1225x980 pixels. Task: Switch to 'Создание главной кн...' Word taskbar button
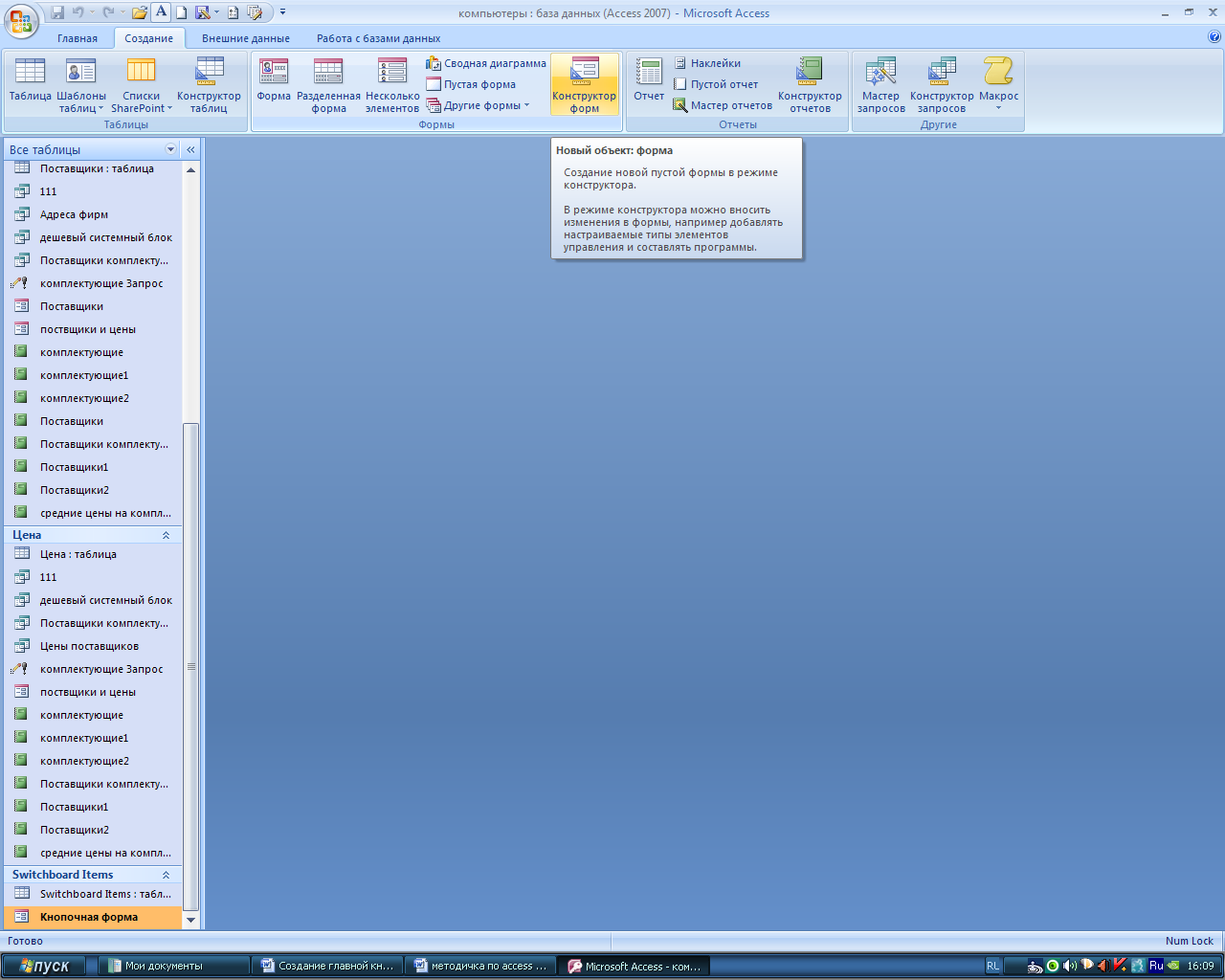[x=327, y=966]
